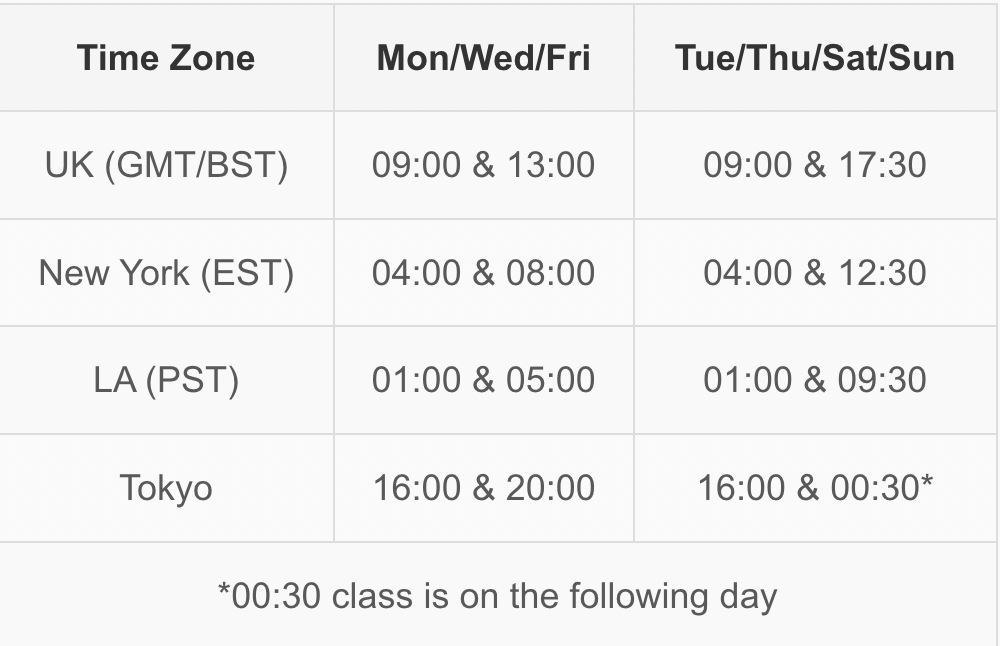
Task: Click the 04:00 & 12:30 New York cell
Action: (815, 273)
